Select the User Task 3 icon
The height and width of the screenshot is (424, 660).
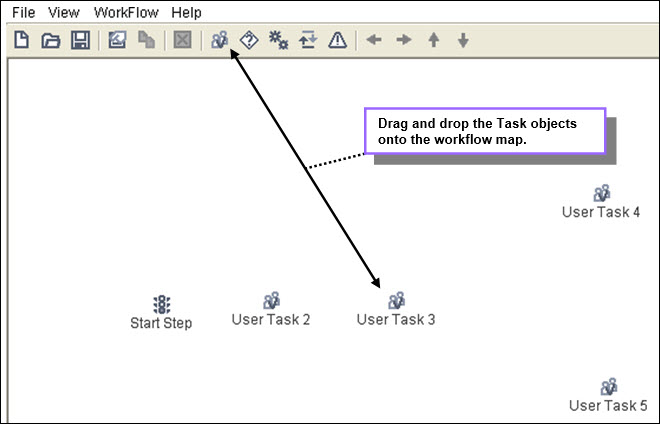click(397, 301)
